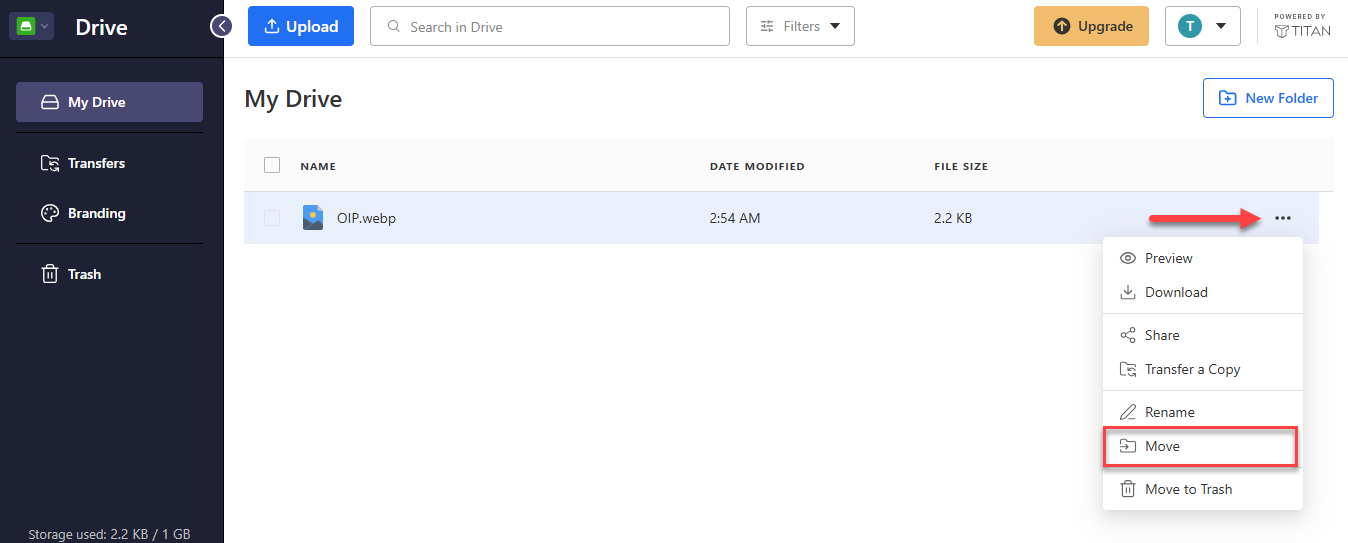Screen dimensions: 1348x543
Task: Open the user account T dropdown
Action: 1202,27
